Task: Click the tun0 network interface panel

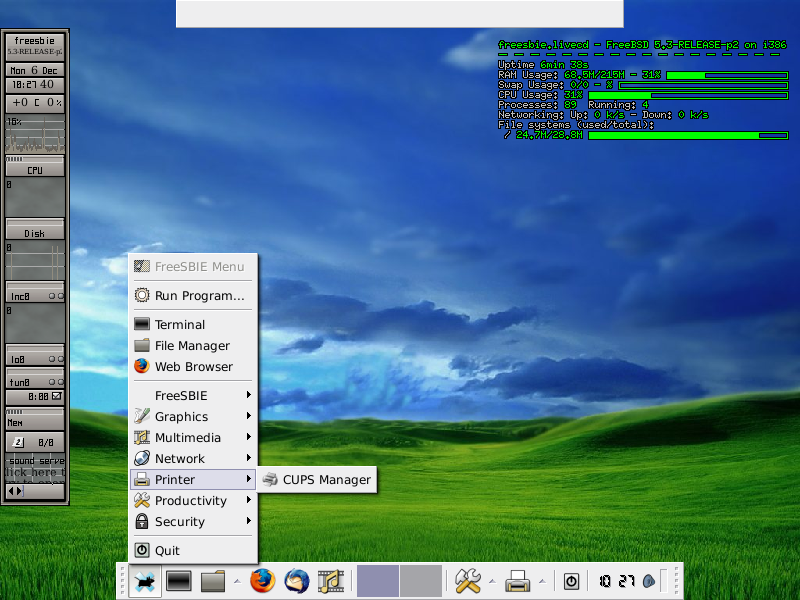Action: [x=35, y=378]
